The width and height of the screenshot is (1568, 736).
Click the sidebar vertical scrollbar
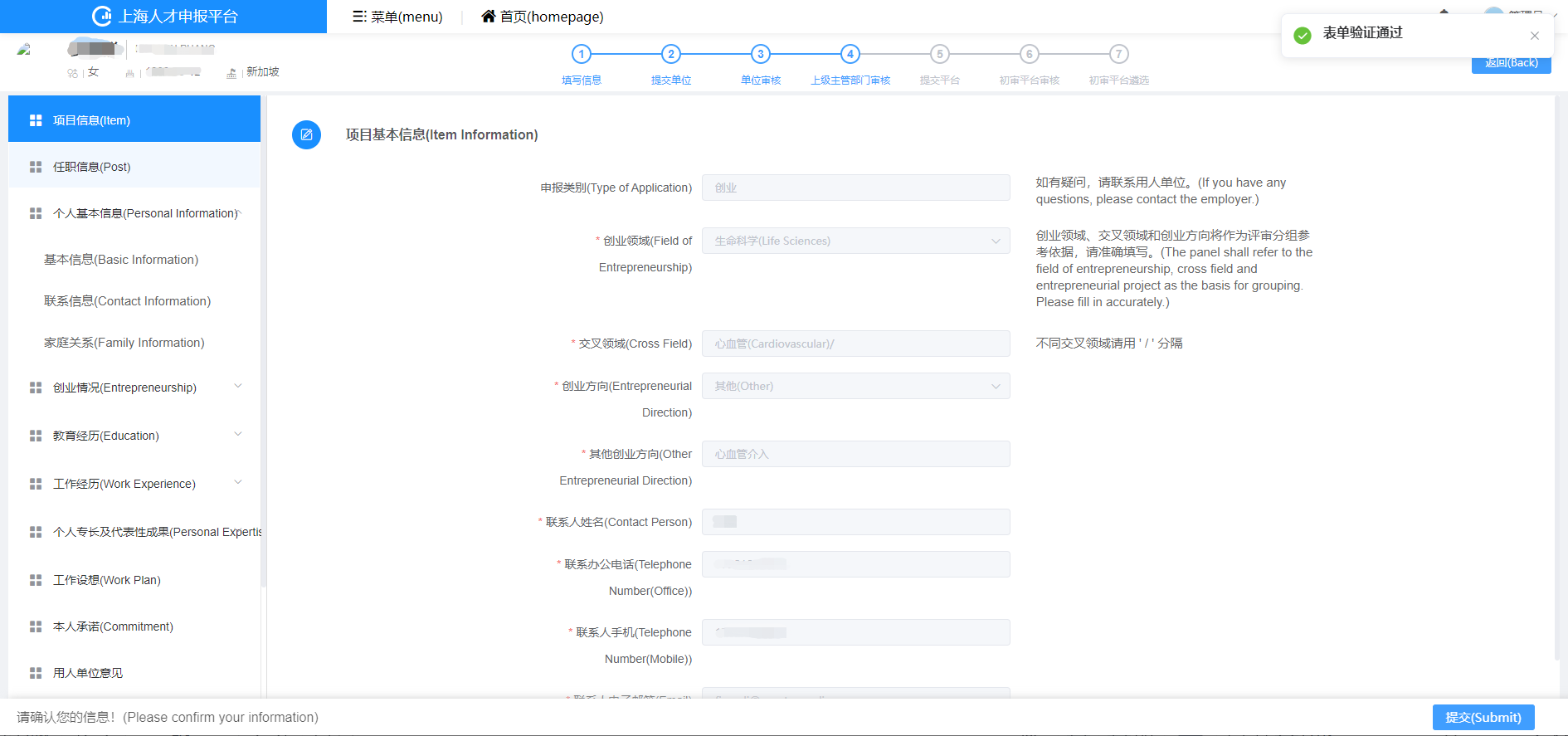coord(264,342)
